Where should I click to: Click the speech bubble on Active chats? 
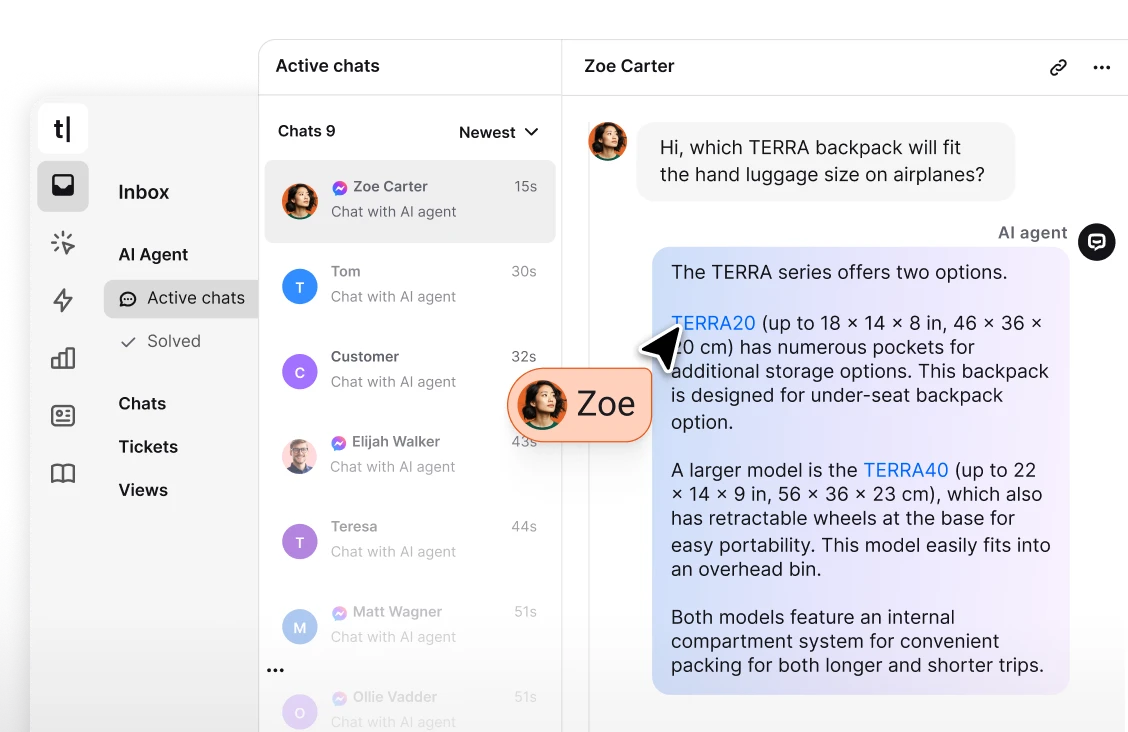126,298
